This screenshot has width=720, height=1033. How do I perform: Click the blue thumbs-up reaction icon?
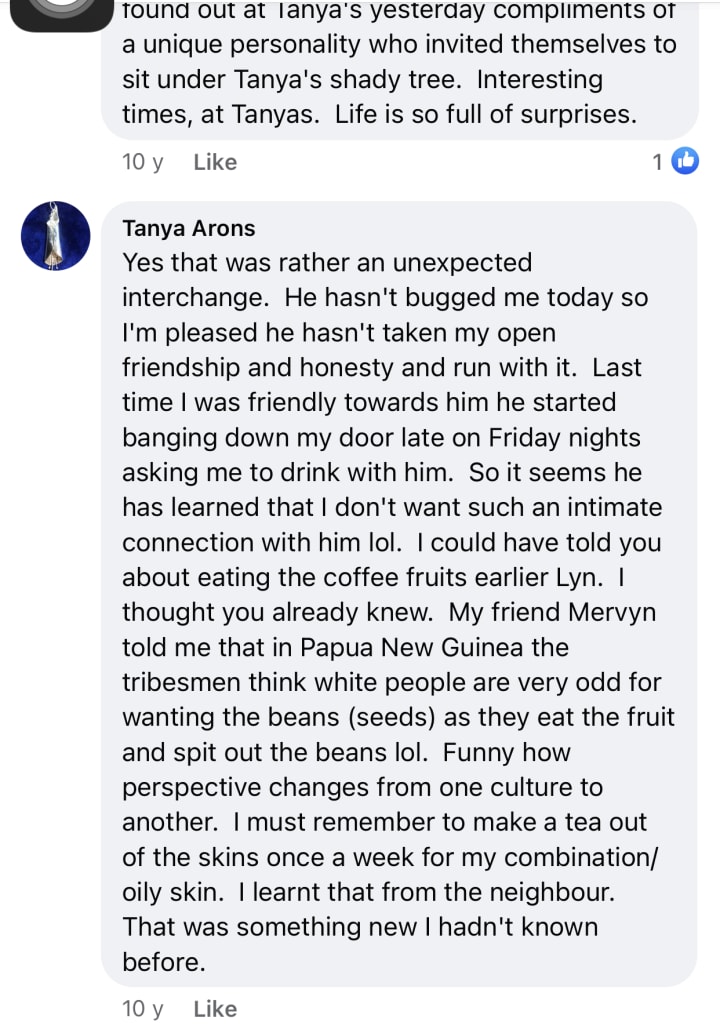coord(685,160)
